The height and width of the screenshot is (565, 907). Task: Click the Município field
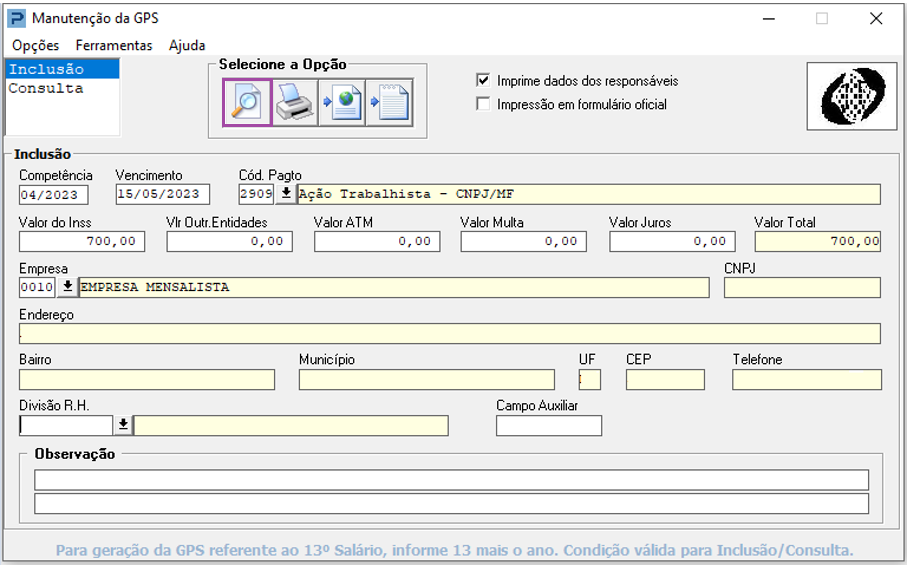427,379
